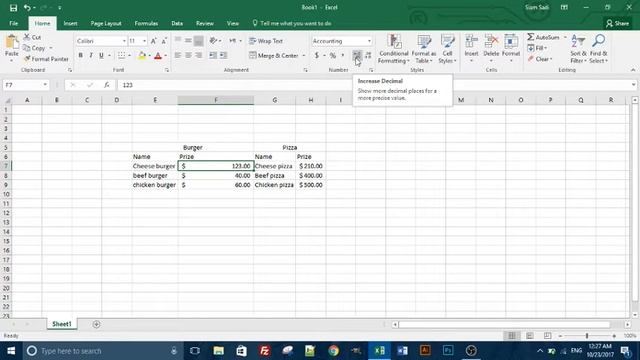Add a new sheet
Screen dimensions: 640x360
pos(96,324)
